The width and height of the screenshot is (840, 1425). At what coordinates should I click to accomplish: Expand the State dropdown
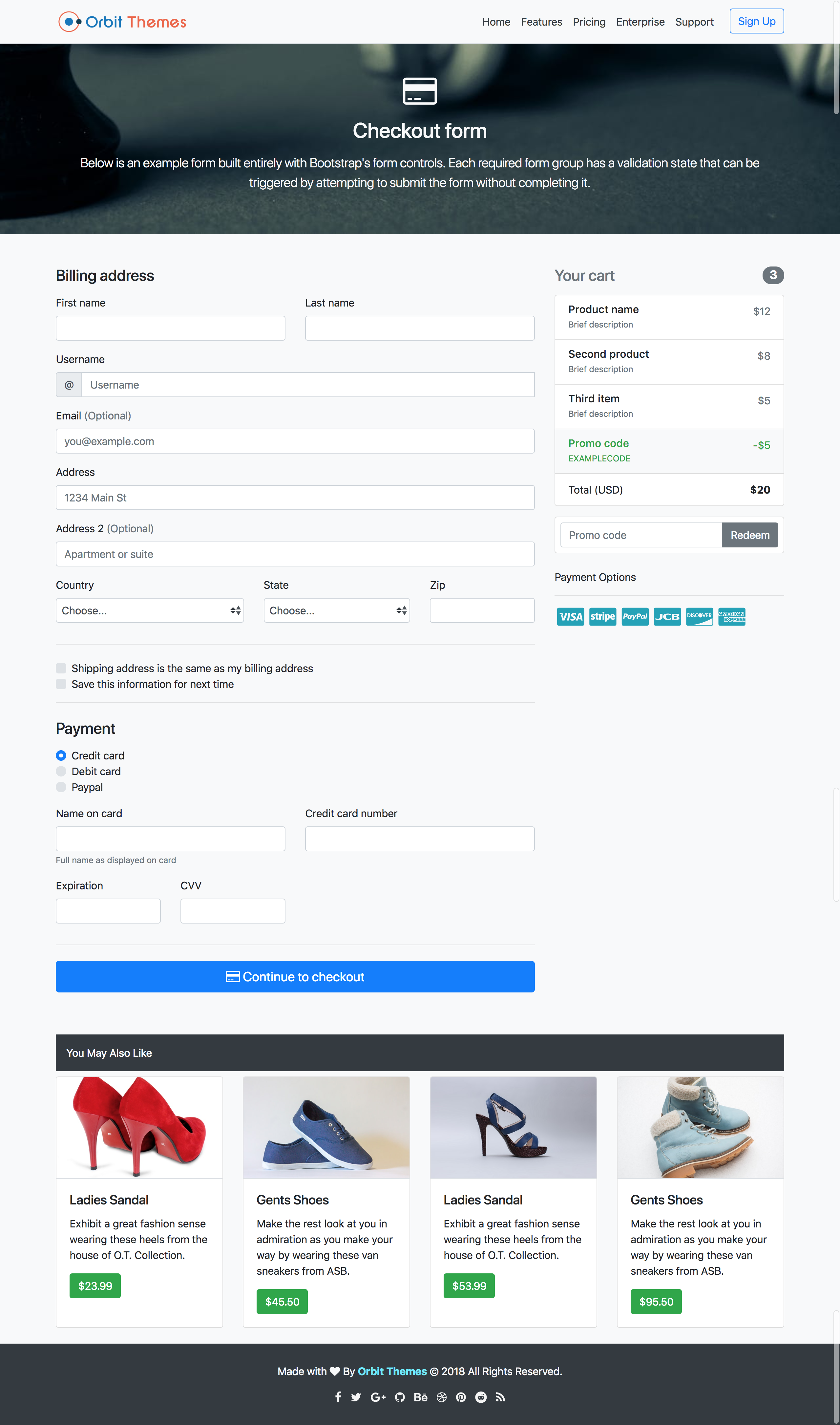pyautogui.click(x=336, y=610)
